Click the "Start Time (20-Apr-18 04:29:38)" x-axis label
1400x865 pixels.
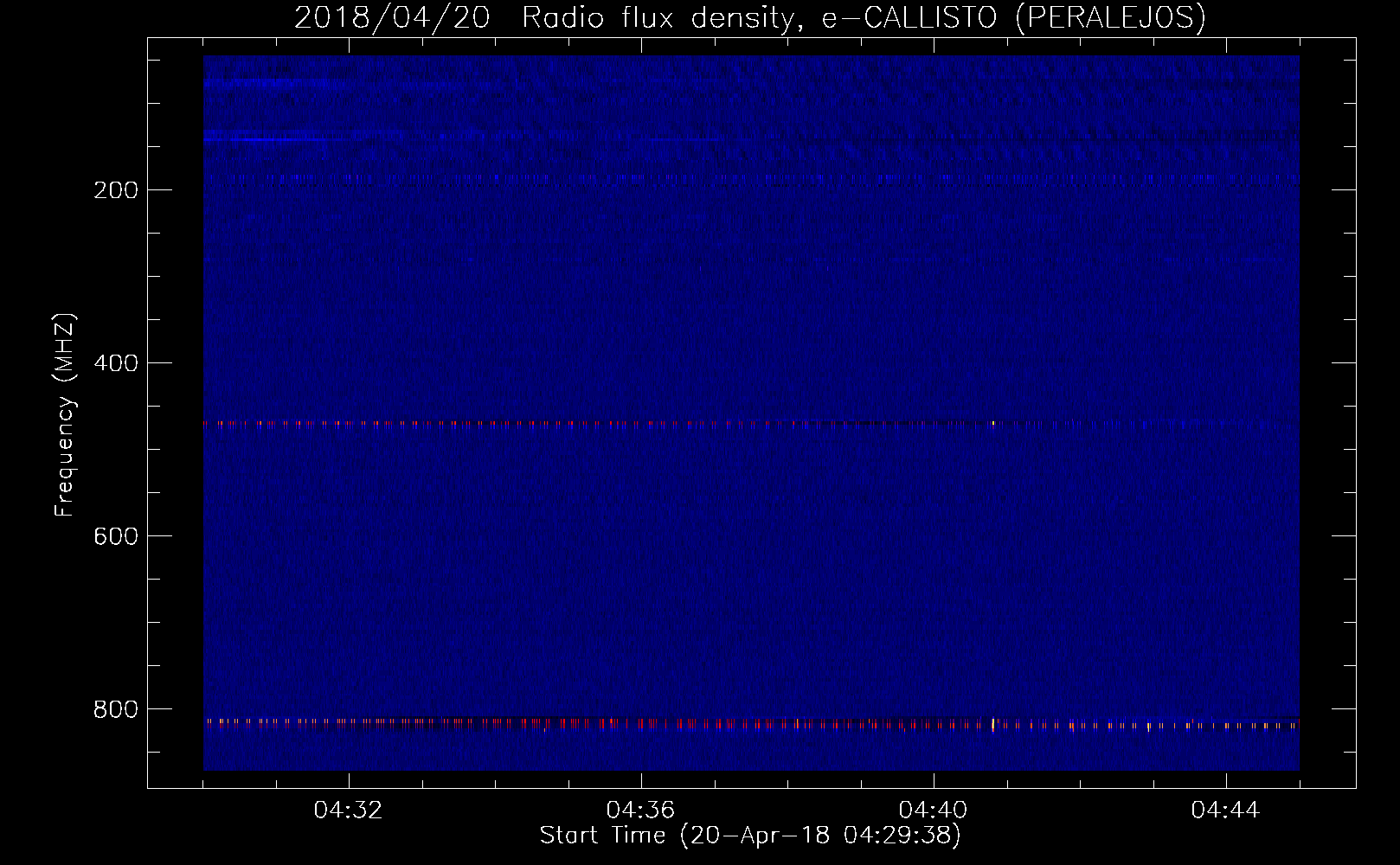tap(750, 836)
